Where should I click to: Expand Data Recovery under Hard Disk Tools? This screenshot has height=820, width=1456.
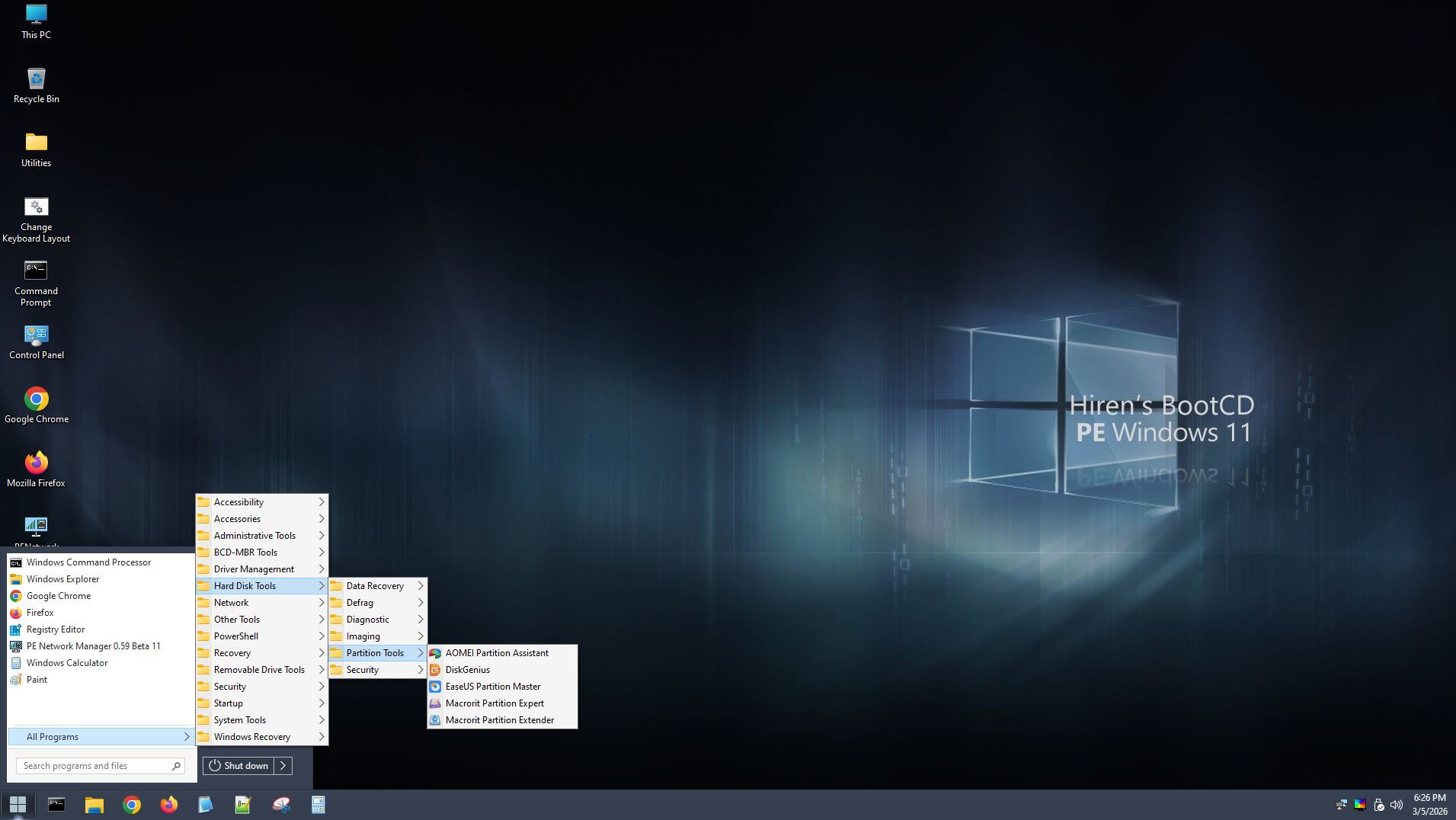378,586
